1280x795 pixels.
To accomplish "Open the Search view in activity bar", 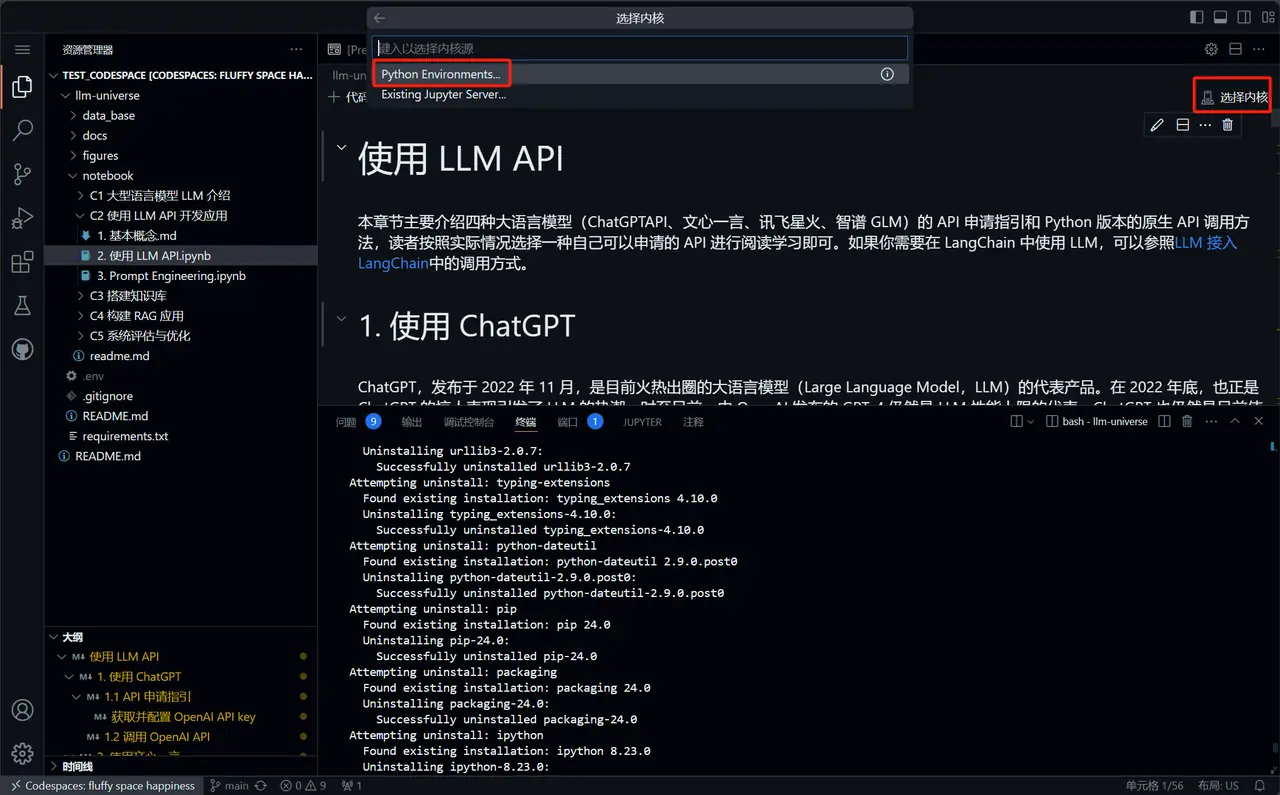I will tap(22, 131).
